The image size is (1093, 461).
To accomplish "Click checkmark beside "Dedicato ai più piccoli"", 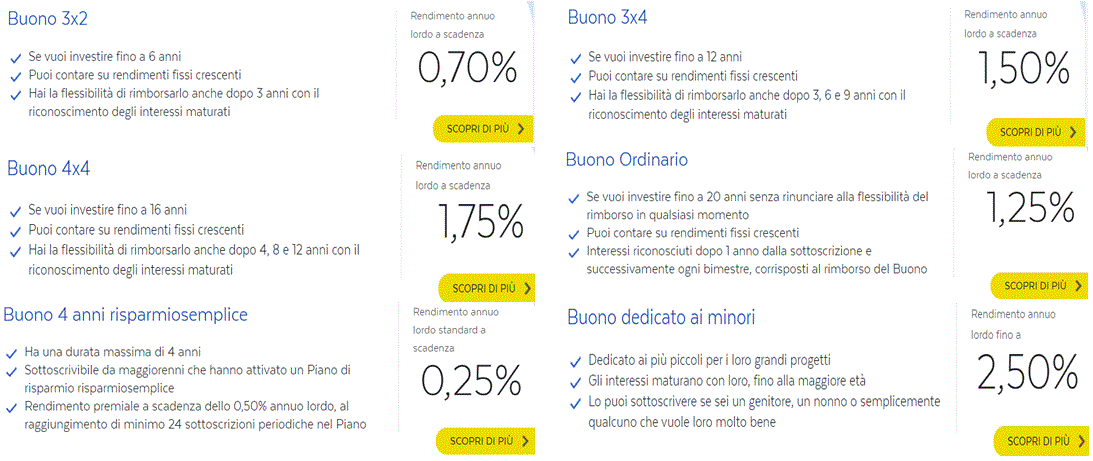I will click(x=575, y=361).
